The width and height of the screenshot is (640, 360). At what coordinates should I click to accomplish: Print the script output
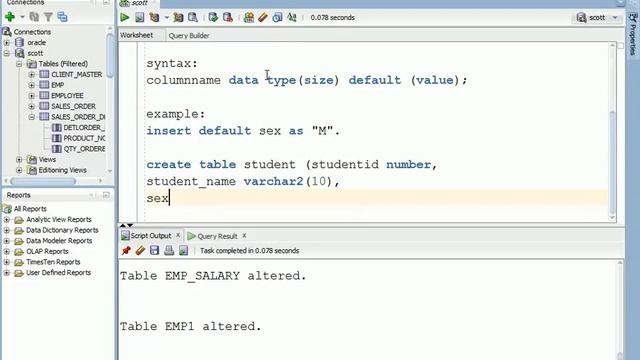pyautogui.click(x=169, y=250)
